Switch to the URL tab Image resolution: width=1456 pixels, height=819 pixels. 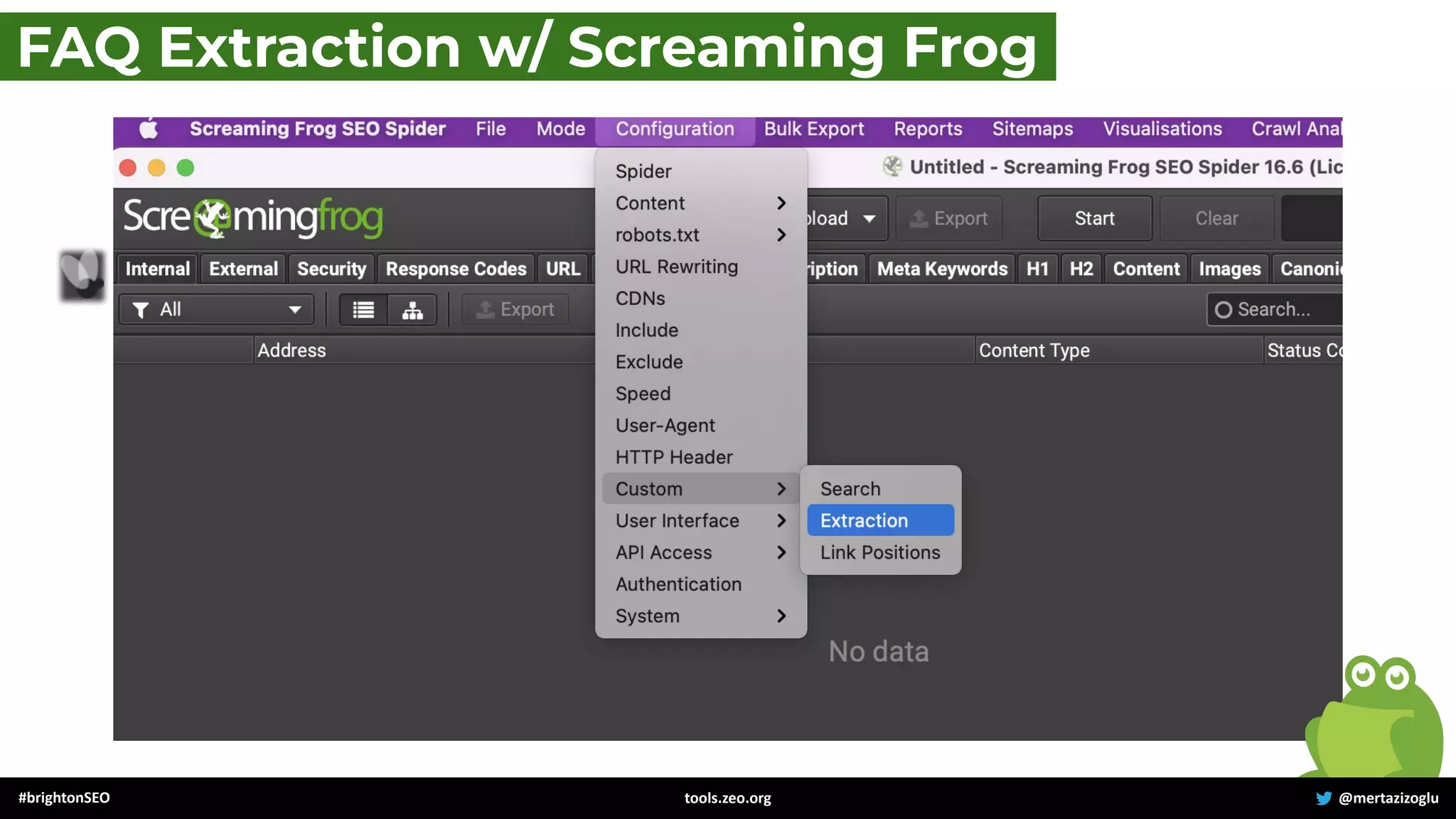tap(563, 269)
